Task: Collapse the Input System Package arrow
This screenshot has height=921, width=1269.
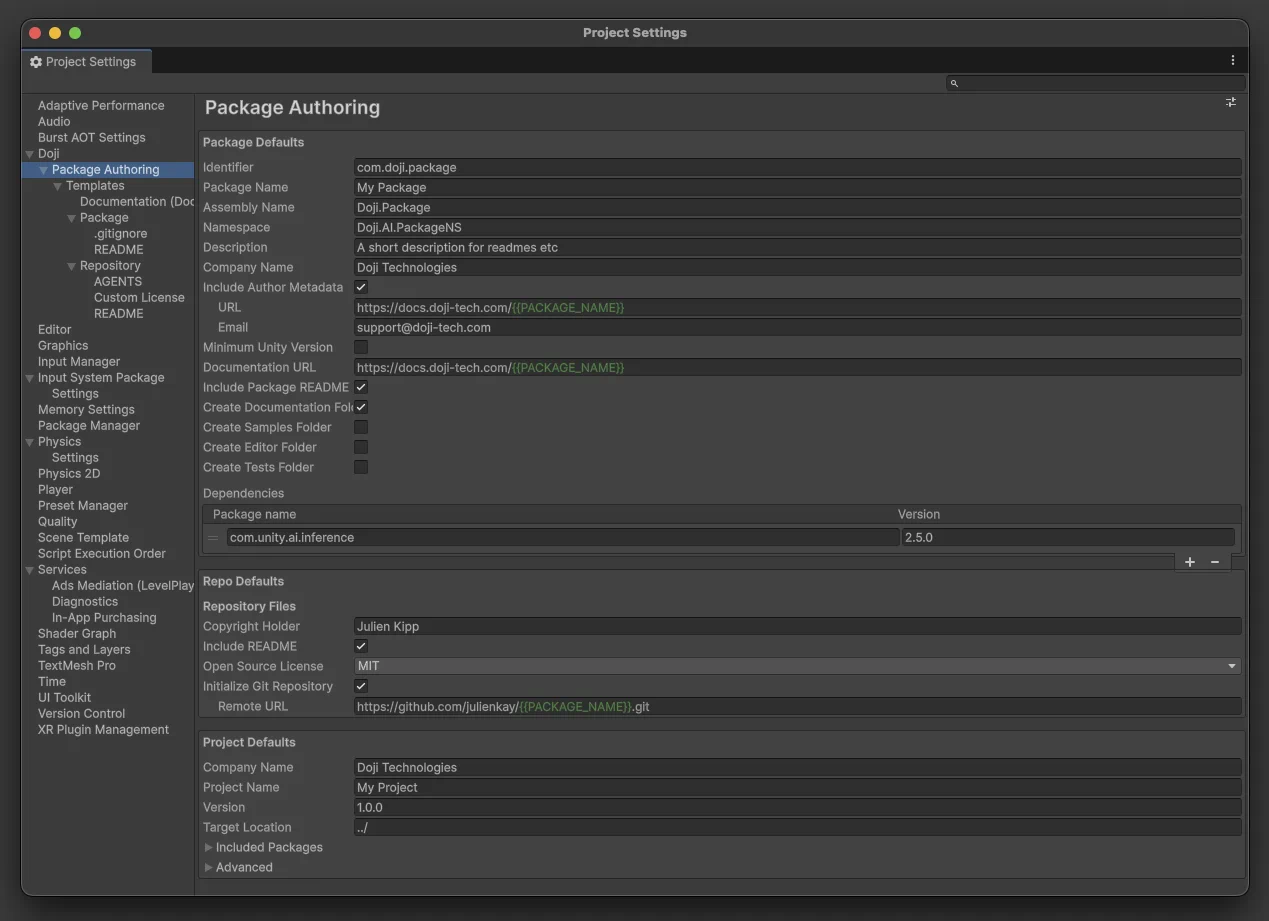Action: tap(30, 378)
